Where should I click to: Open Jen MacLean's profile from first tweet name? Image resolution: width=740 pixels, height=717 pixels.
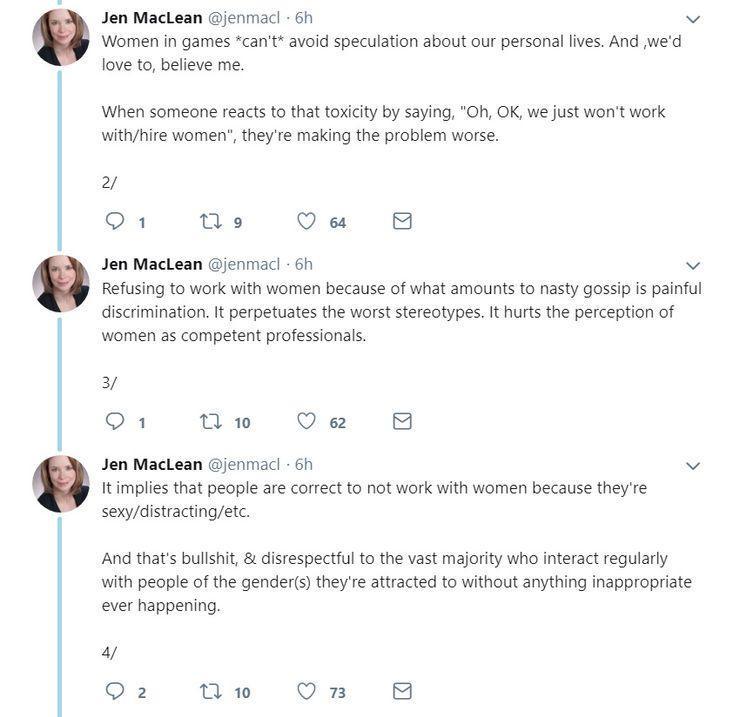coord(152,18)
